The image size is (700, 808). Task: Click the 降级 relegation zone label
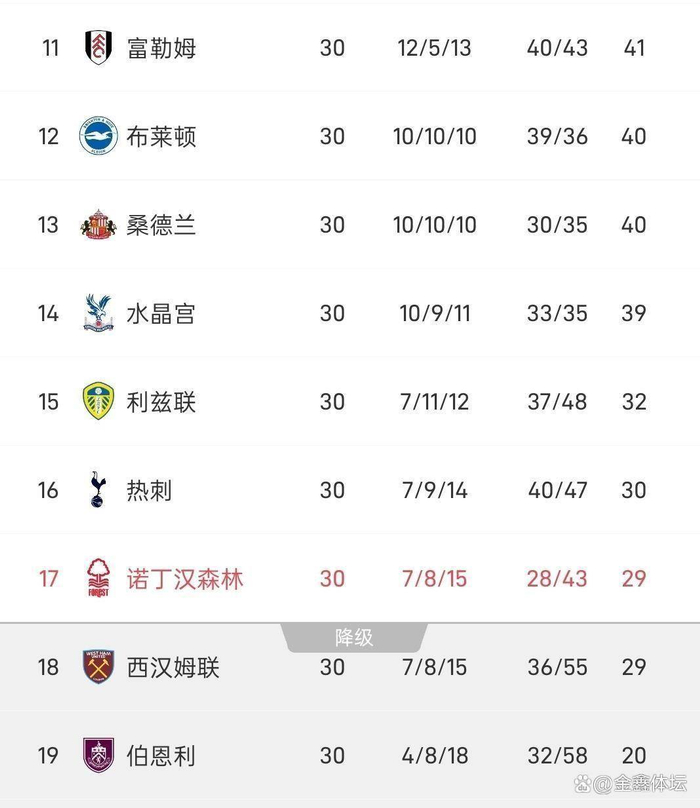354,637
